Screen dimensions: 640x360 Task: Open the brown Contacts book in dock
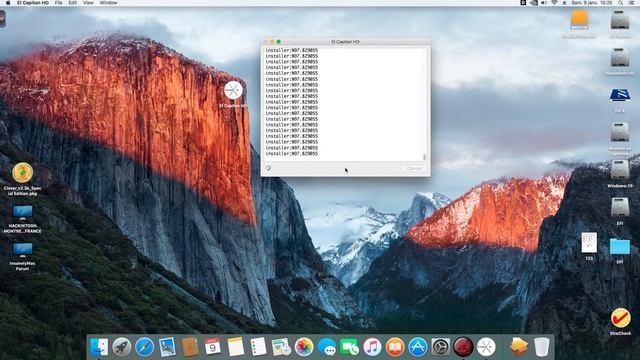pyautogui.click(x=190, y=347)
